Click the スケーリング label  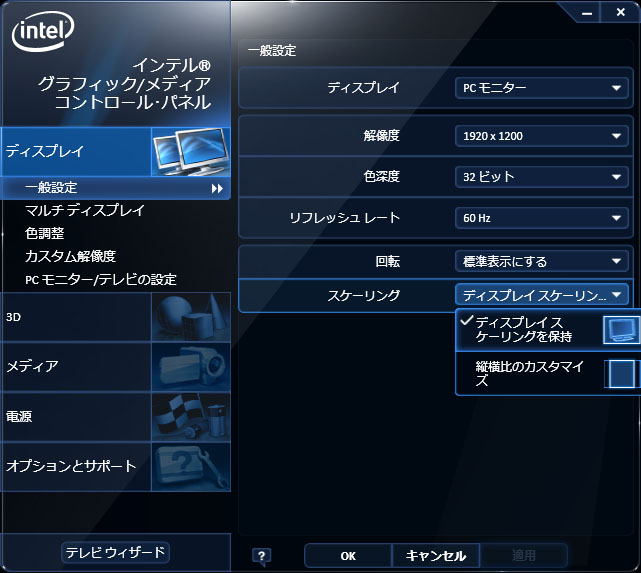coord(363,295)
